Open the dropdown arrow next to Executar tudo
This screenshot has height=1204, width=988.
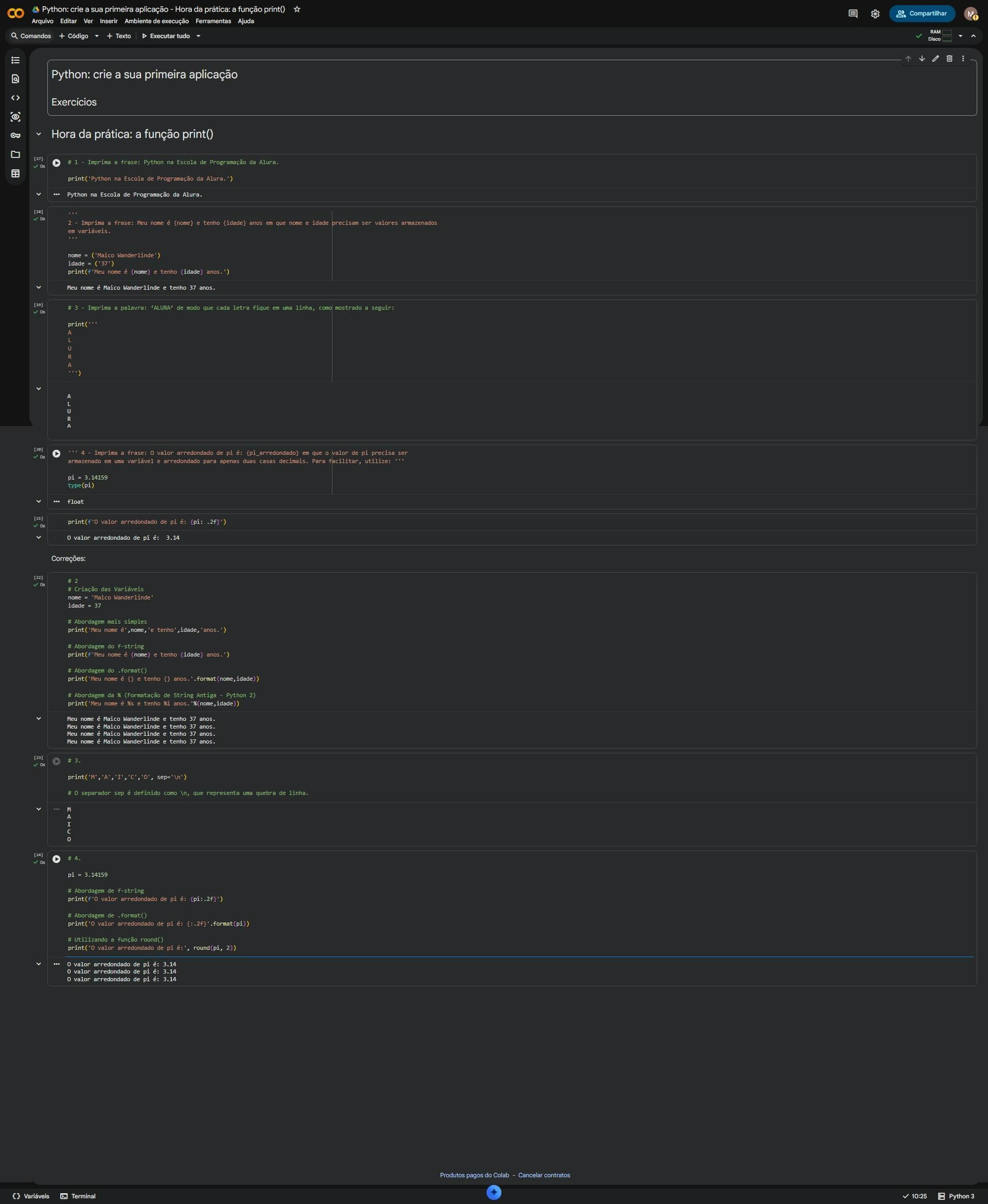[x=198, y=36]
